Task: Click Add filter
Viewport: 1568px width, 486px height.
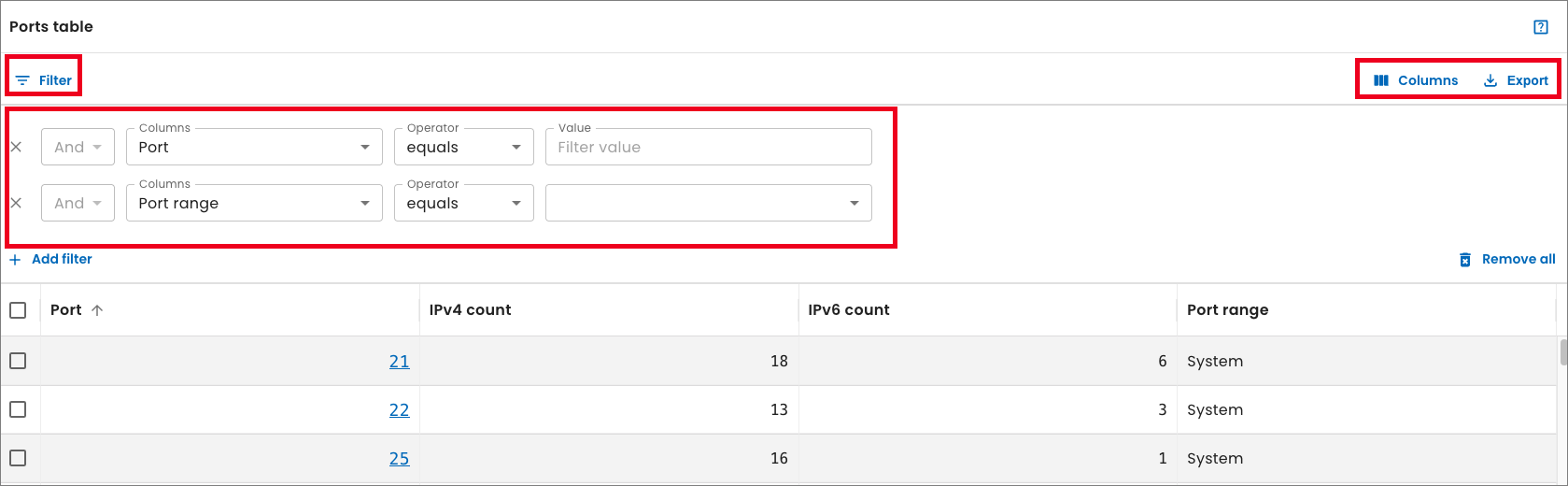Action: click(50, 259)
